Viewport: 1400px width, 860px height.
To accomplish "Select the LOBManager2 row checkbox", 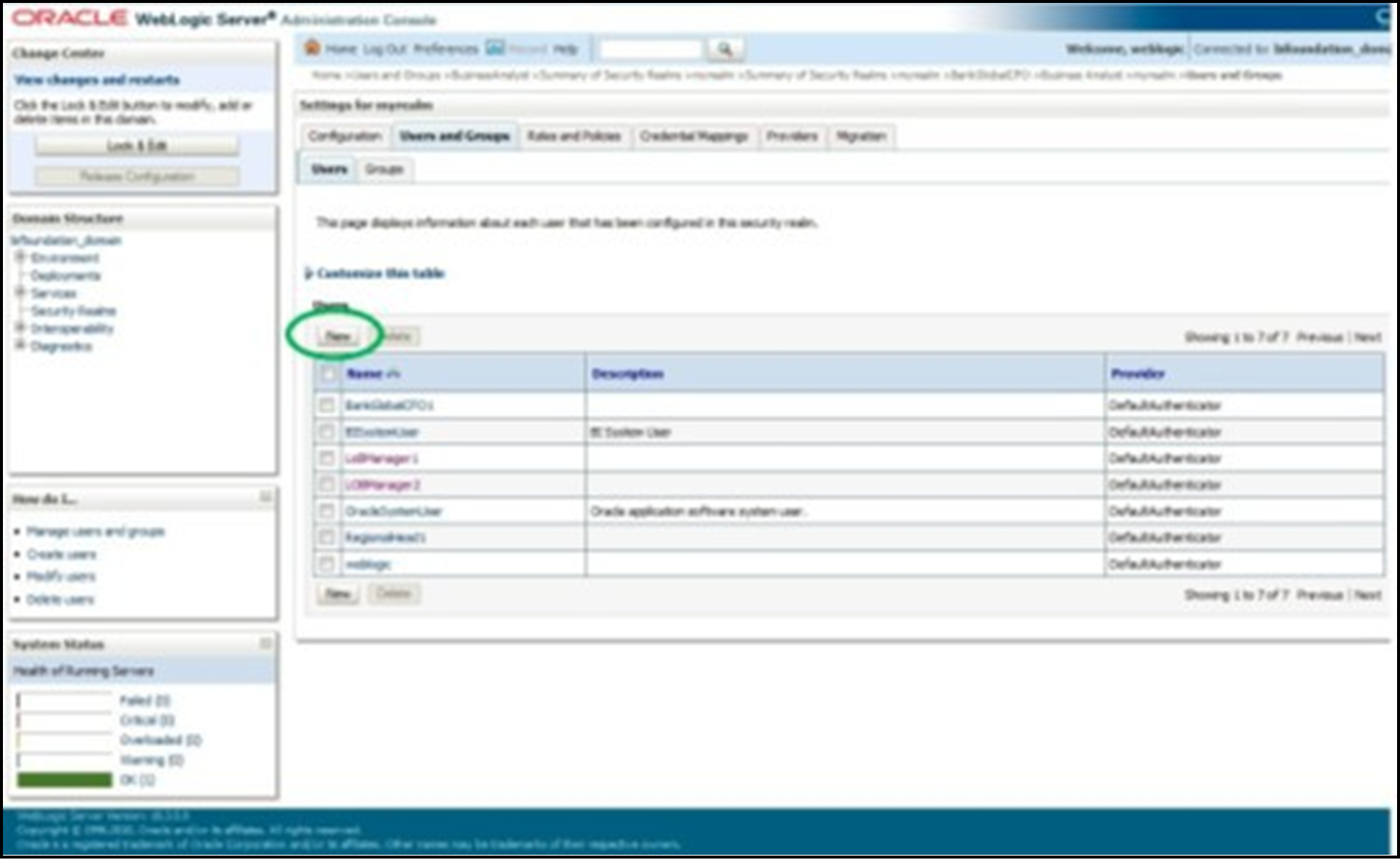I will 327,485.
